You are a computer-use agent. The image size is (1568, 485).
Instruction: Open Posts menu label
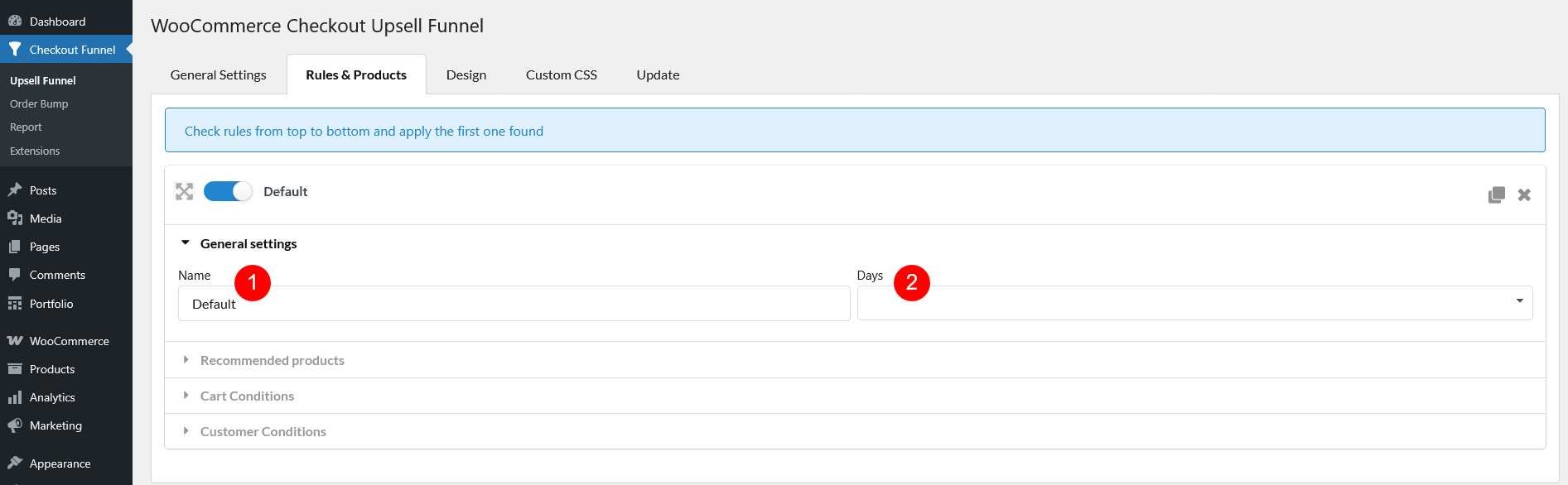tap(43, 190)
